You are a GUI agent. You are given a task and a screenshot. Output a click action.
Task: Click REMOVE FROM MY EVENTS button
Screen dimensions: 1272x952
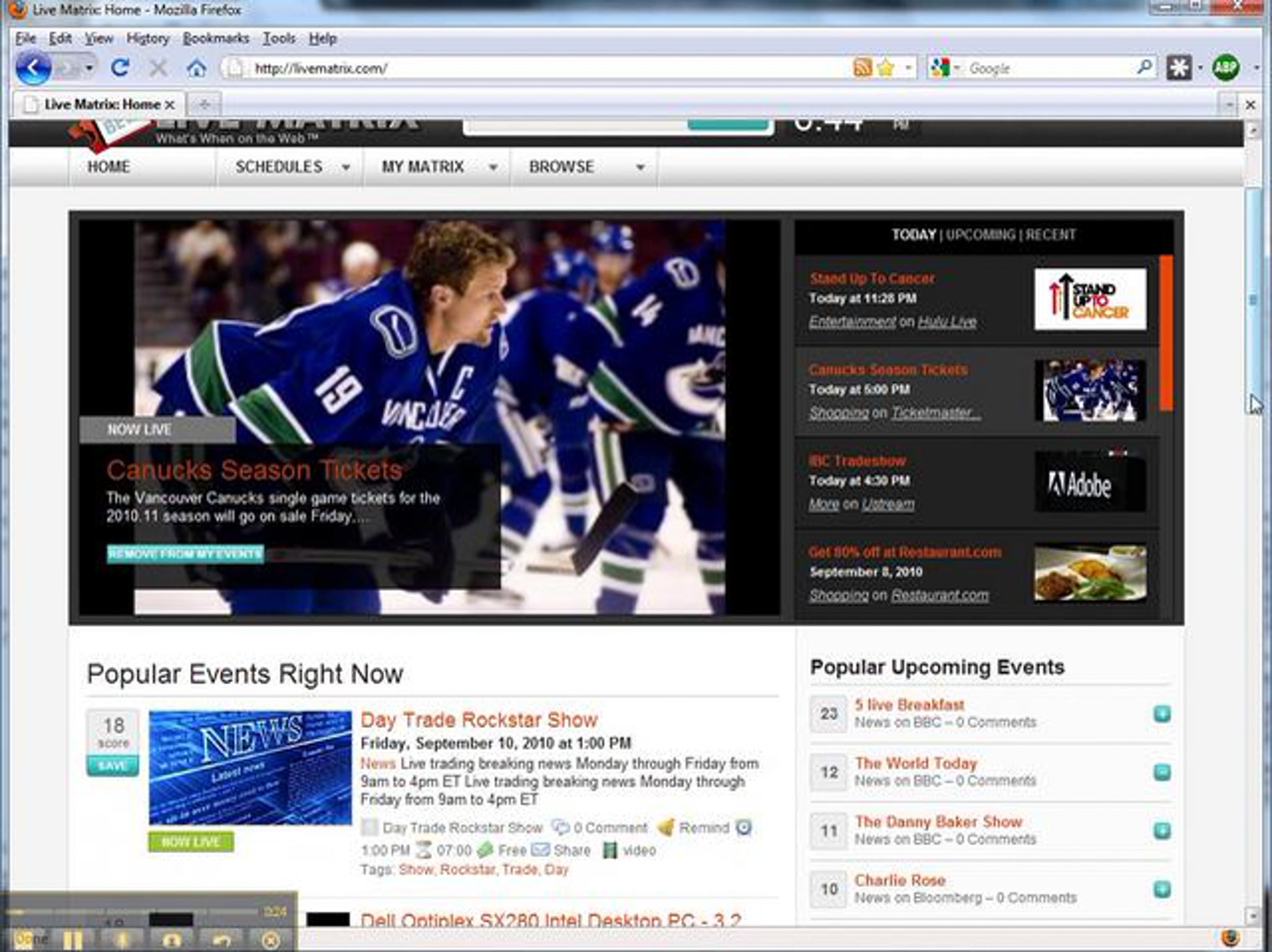point(185,554)
